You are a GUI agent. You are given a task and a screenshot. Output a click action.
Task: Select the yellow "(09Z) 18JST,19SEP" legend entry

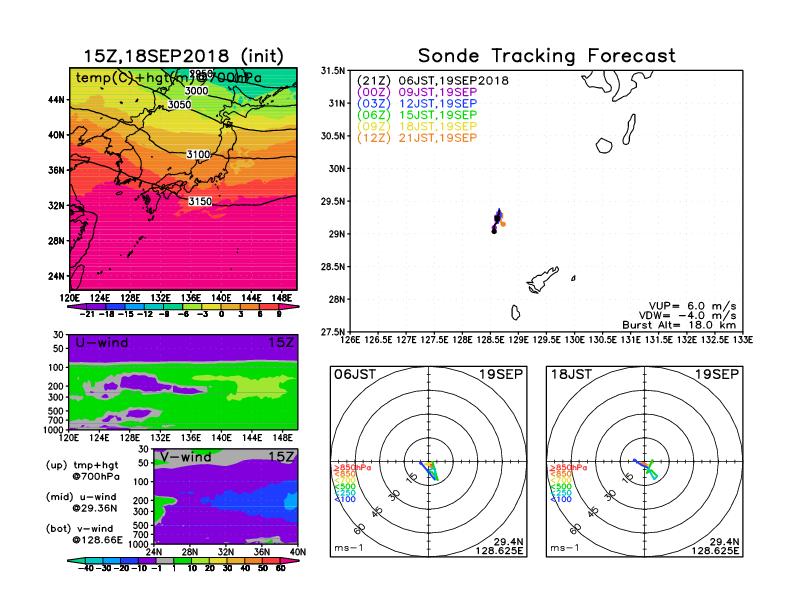(417, 127)
